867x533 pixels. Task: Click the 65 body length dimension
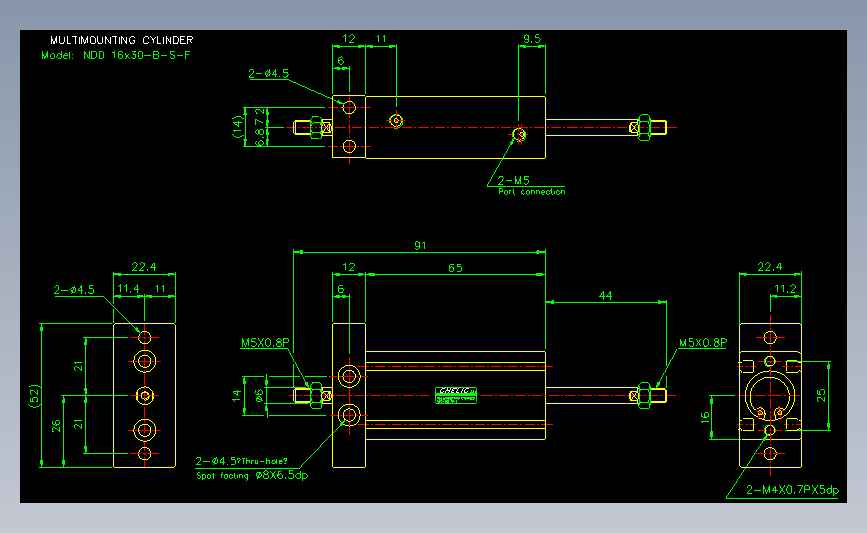[455, 268]
